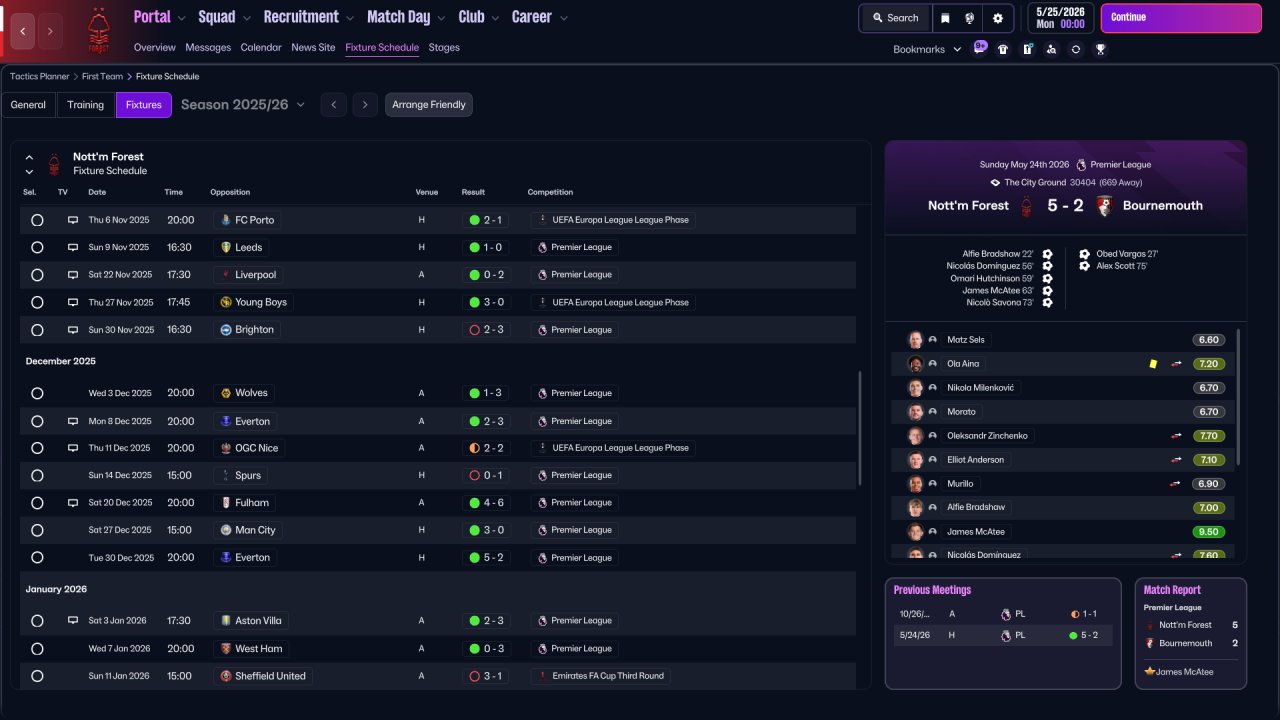The image size is (1280, 720).
Task: Click the star icon beside James McAtee in Match Report
Action: tap(1150, 672)
